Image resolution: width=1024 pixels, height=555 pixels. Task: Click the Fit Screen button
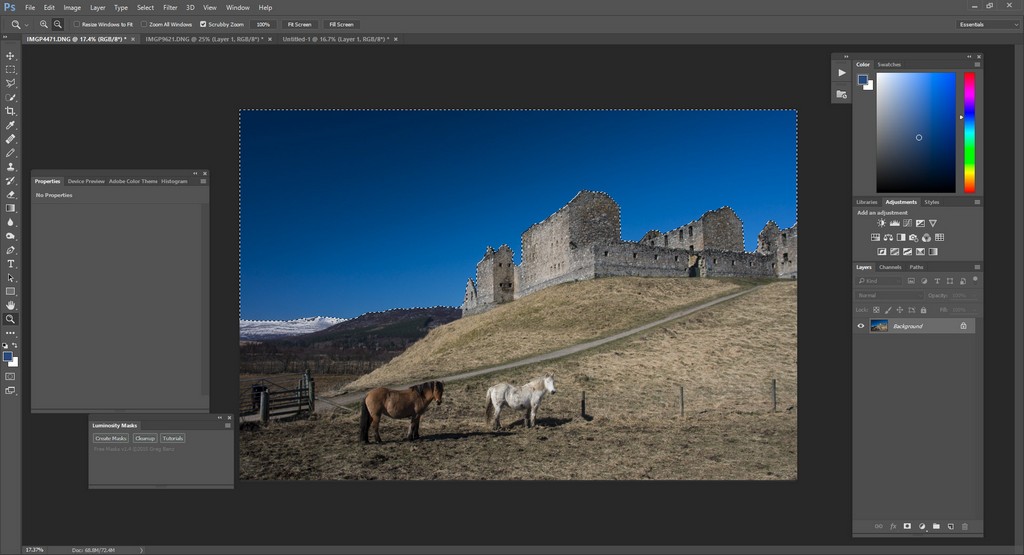299,24
